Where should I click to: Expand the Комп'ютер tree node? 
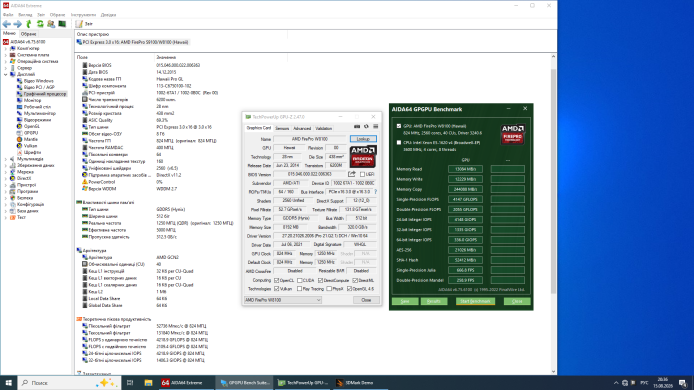[x=6, y=48]
